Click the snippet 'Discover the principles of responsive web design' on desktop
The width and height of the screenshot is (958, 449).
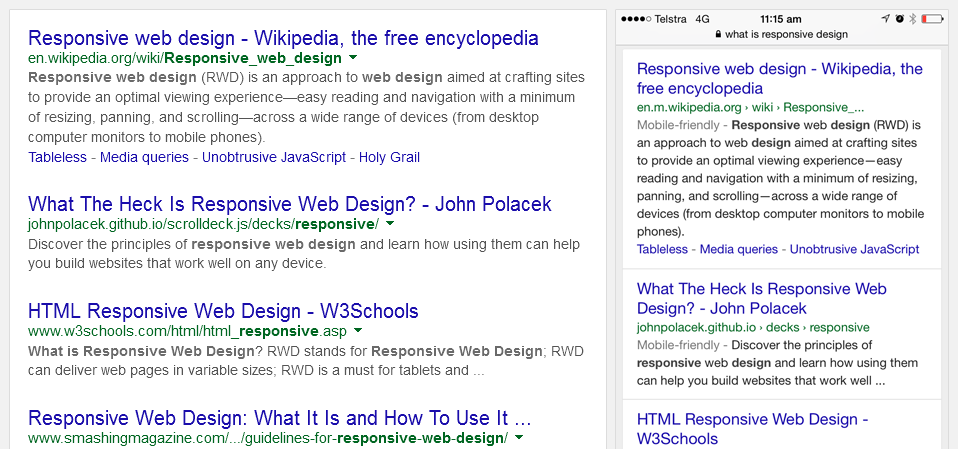click(x=304, y=254)
